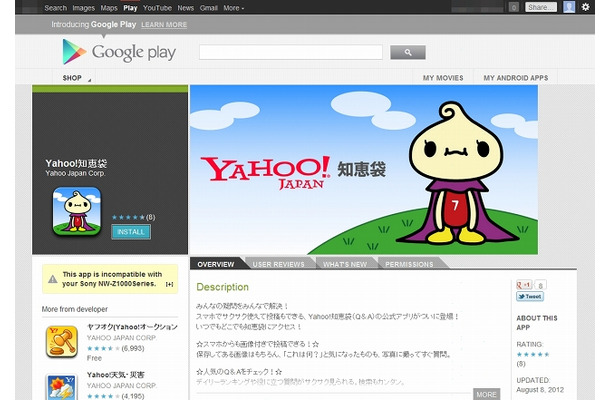The height and width of the screenshot is (400, 610).
Task: Click the 'Introducing Google Play' text
Action: point(94,25)
